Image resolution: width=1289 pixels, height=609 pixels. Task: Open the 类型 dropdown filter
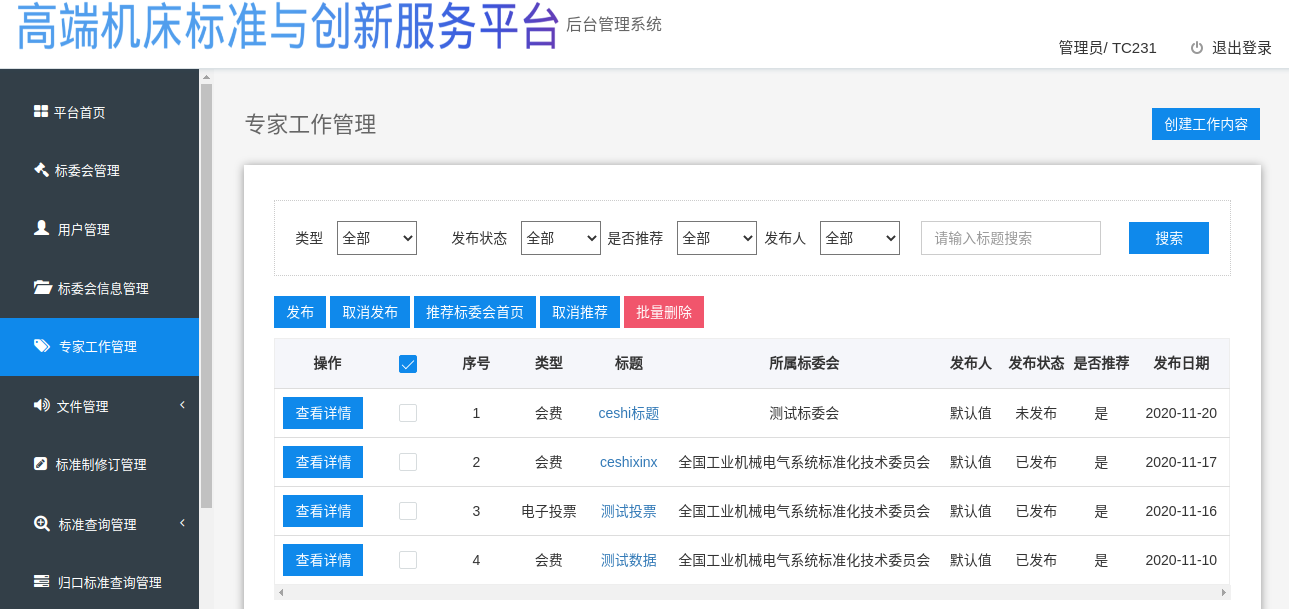tap(377, 238)
